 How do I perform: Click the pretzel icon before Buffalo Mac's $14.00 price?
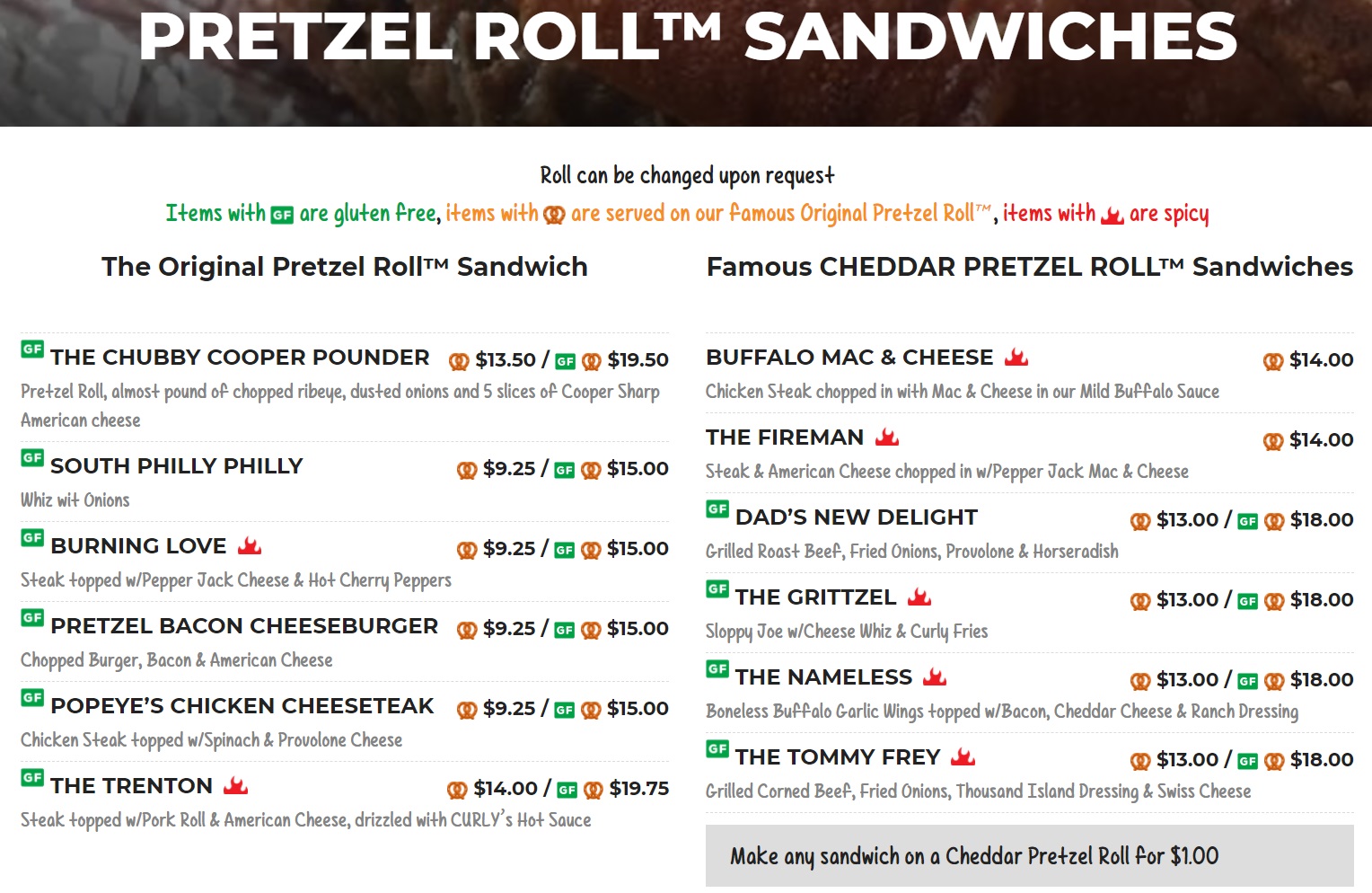(1272, 361)
